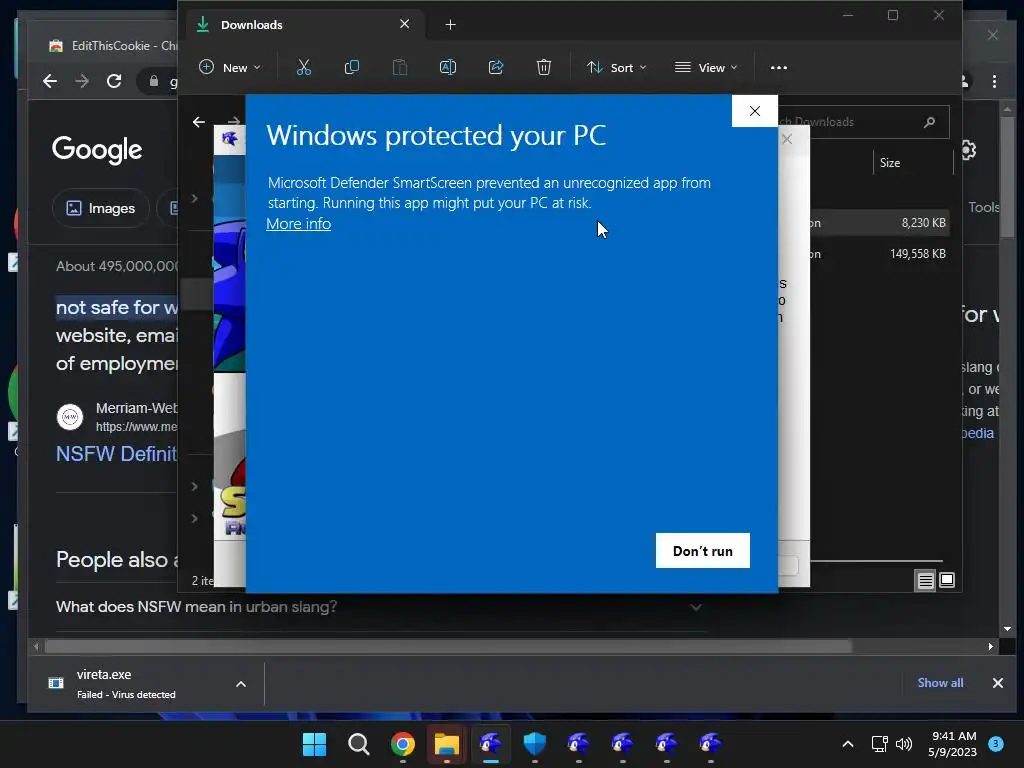Open Google search Tools
The width and height of the screenshot is (1024, 768).
coord(984,207)
